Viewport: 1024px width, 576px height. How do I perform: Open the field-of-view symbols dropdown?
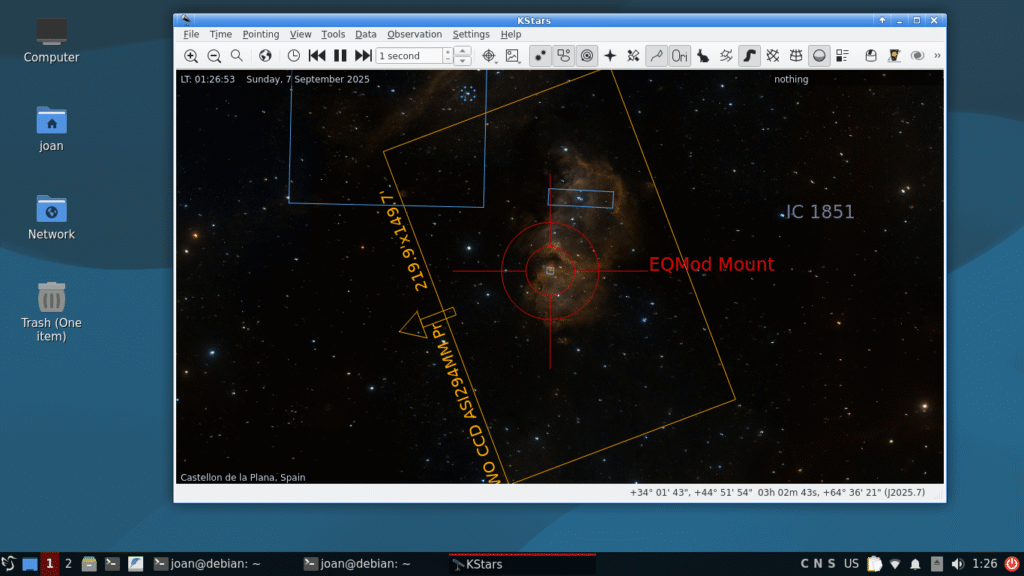513,56
